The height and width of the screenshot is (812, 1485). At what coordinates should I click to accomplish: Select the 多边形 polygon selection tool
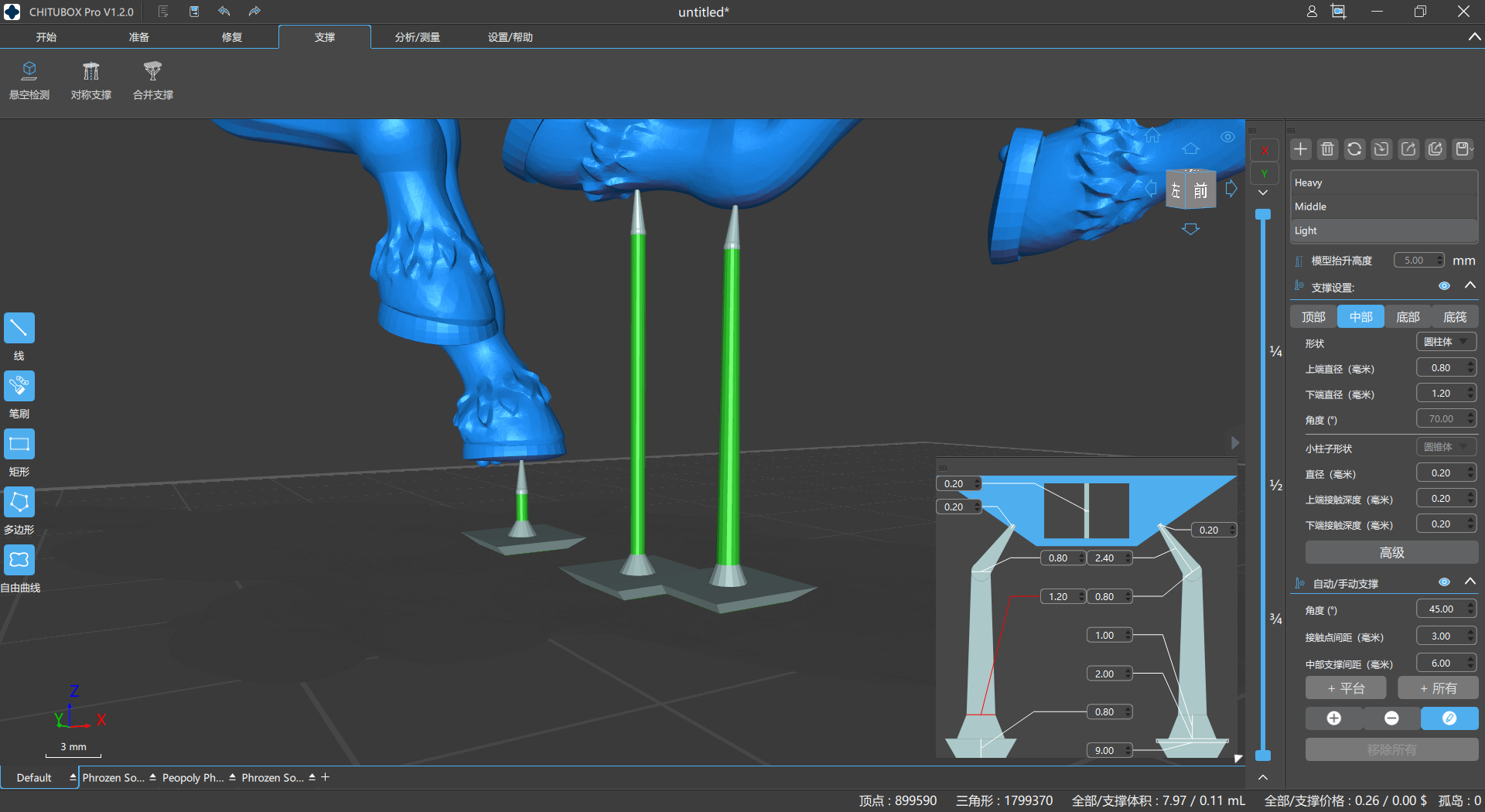tap(19, 502)
